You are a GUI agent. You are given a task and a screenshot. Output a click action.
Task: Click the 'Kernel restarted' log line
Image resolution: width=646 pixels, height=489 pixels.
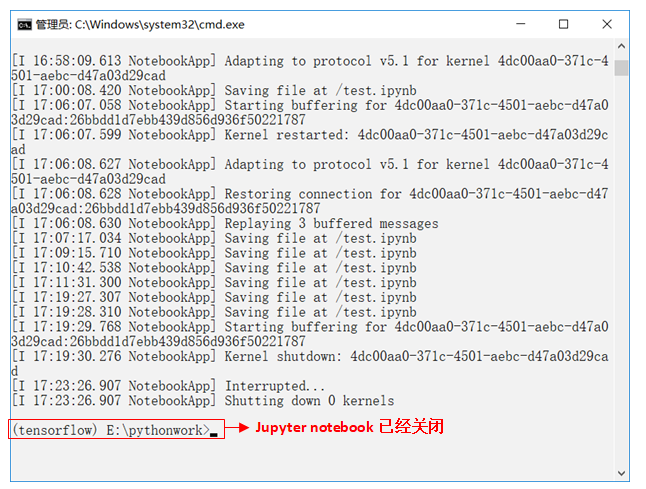click(x=310, y=142)
